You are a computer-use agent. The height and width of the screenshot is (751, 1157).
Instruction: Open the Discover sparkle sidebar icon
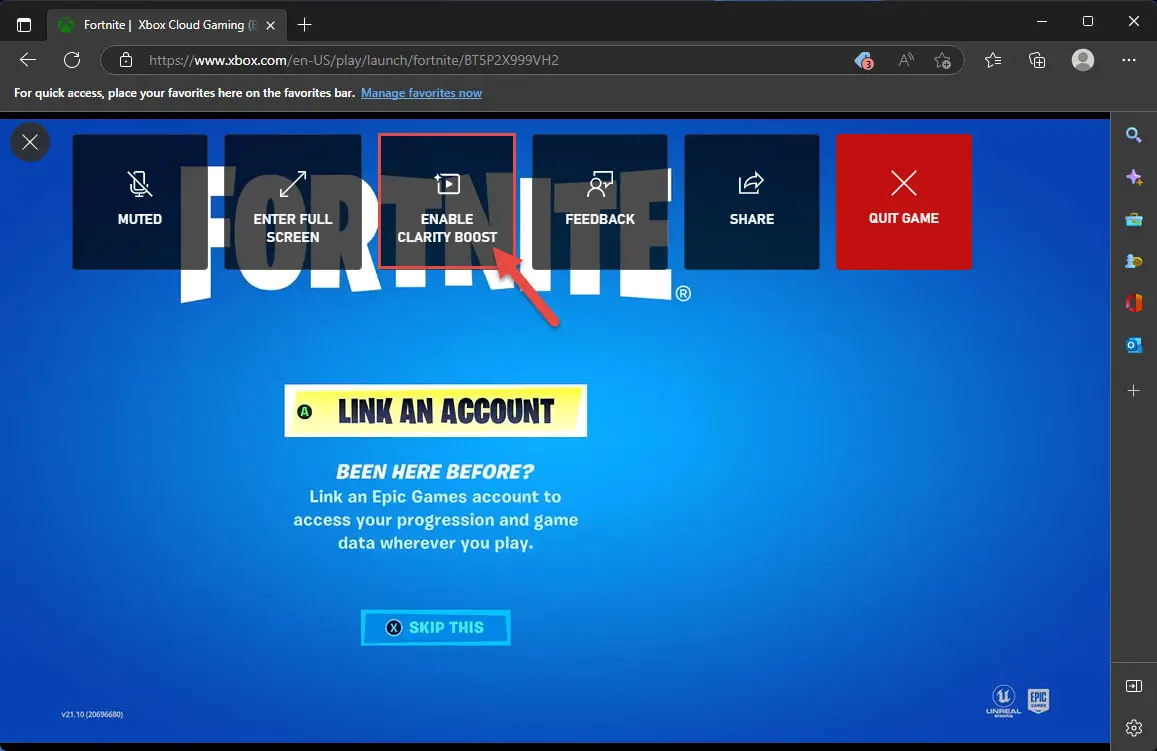(x=1133, y=177)
